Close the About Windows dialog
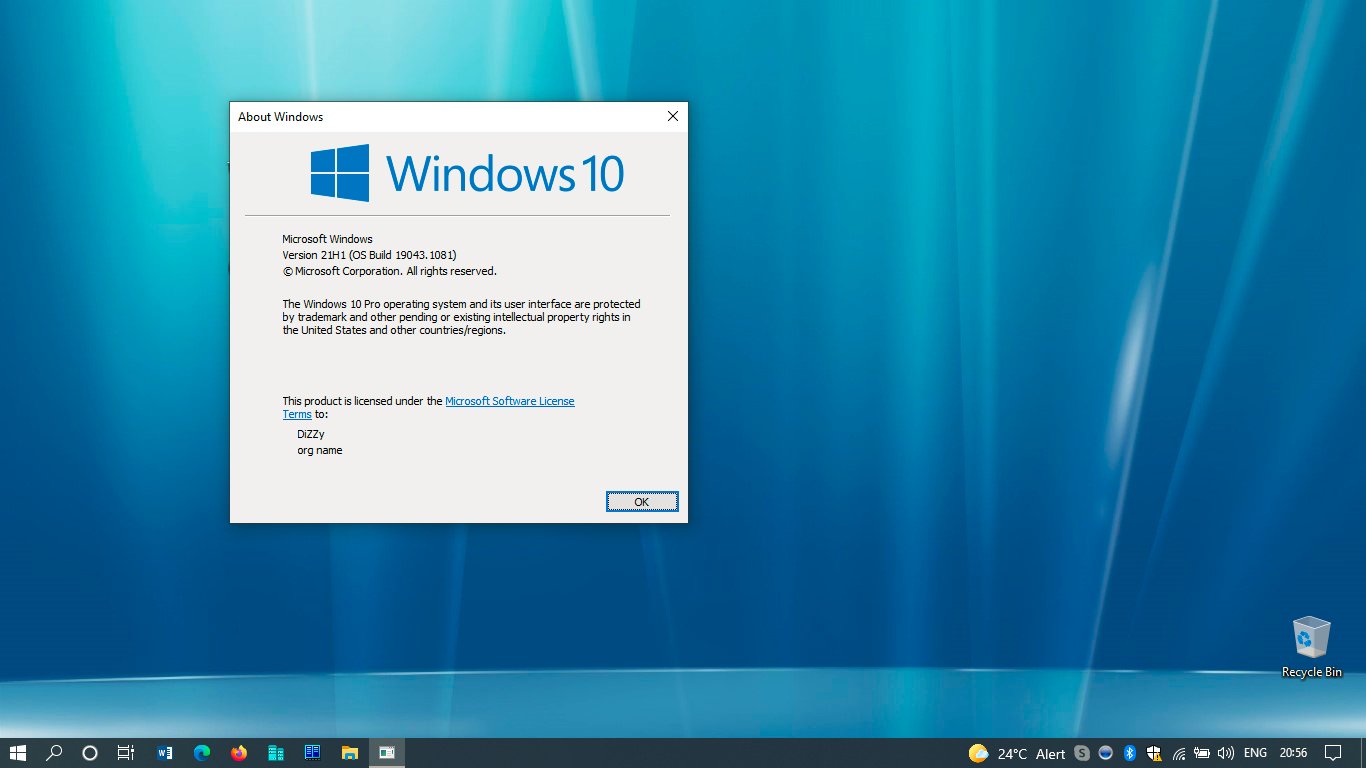The image size is (1366, 768). 673,117
